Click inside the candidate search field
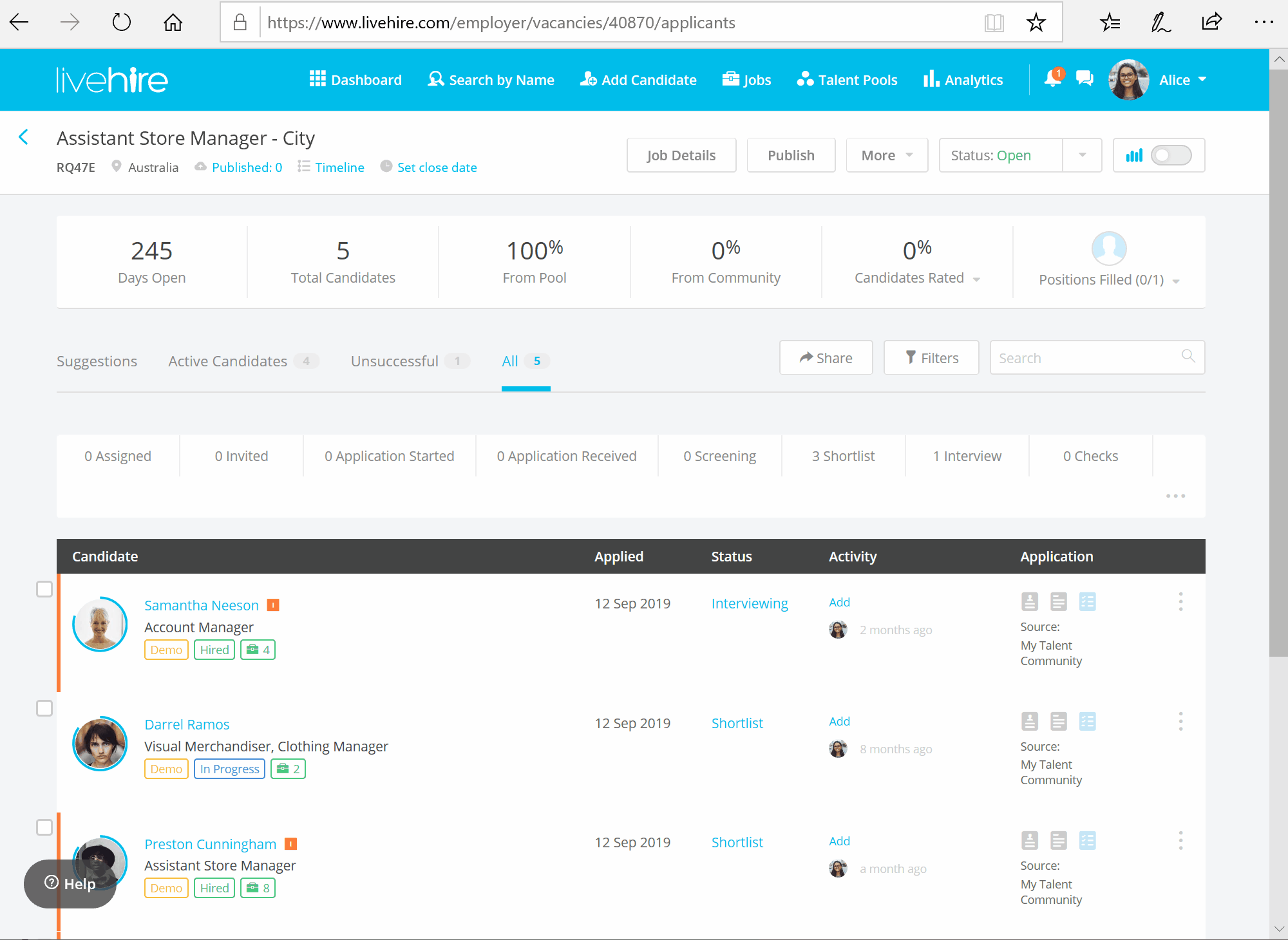The height and width of the screenshot is (940, 1288). [1082, 357]
